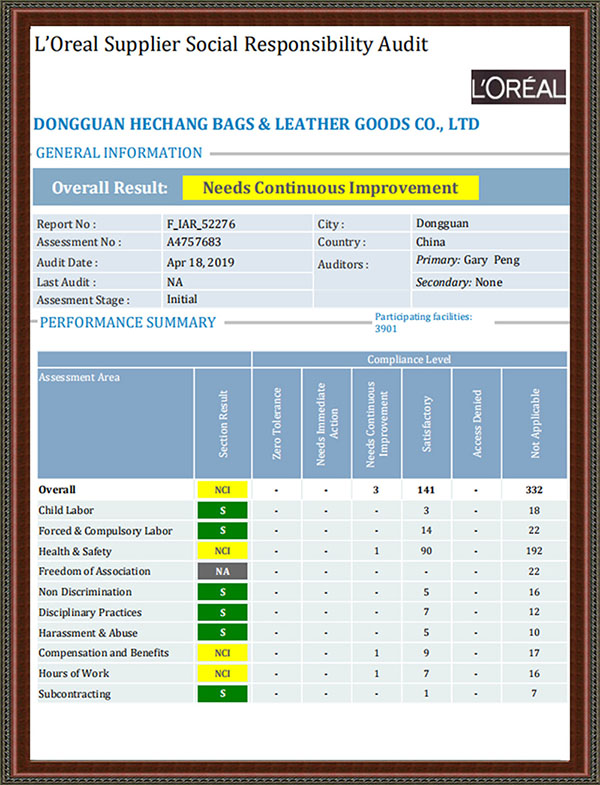Image resolution: width=600 pixels, height=785 pixels.
Task: Click the Harassment & Abuse row label
Action: (x=88, y=633)
